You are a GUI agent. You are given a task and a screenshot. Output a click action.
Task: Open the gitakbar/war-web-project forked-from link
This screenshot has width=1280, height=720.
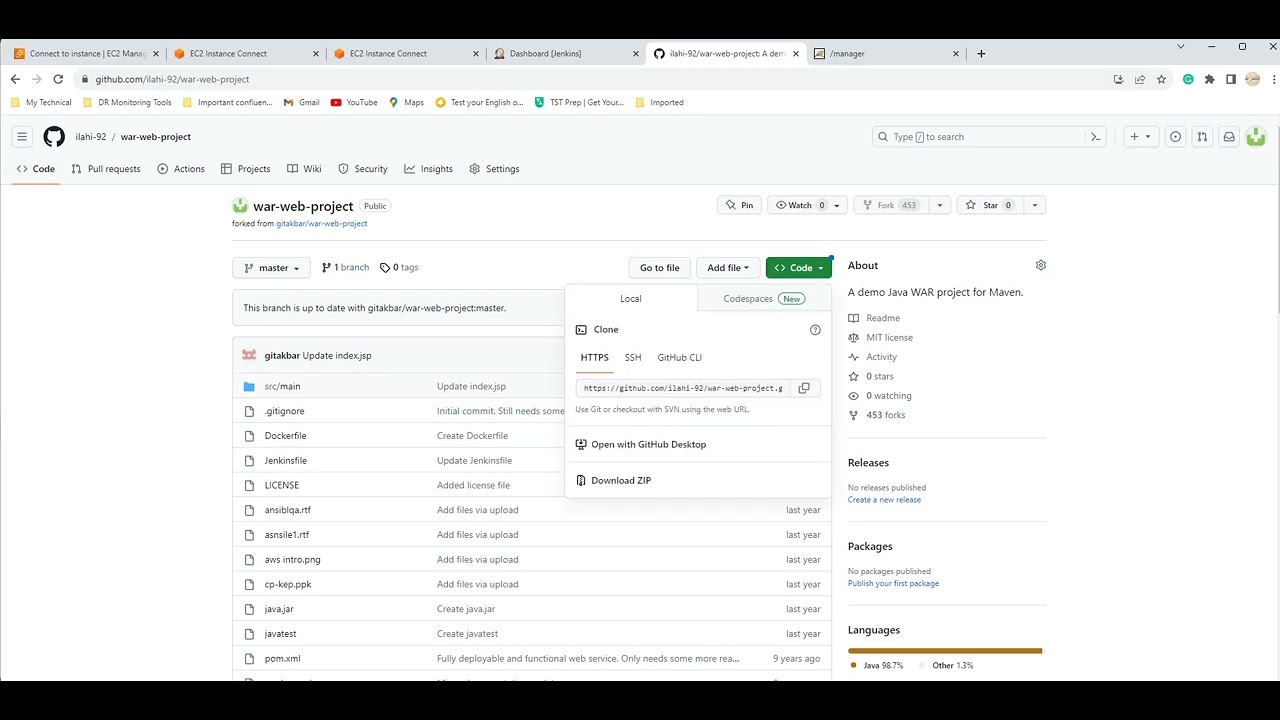321,224
